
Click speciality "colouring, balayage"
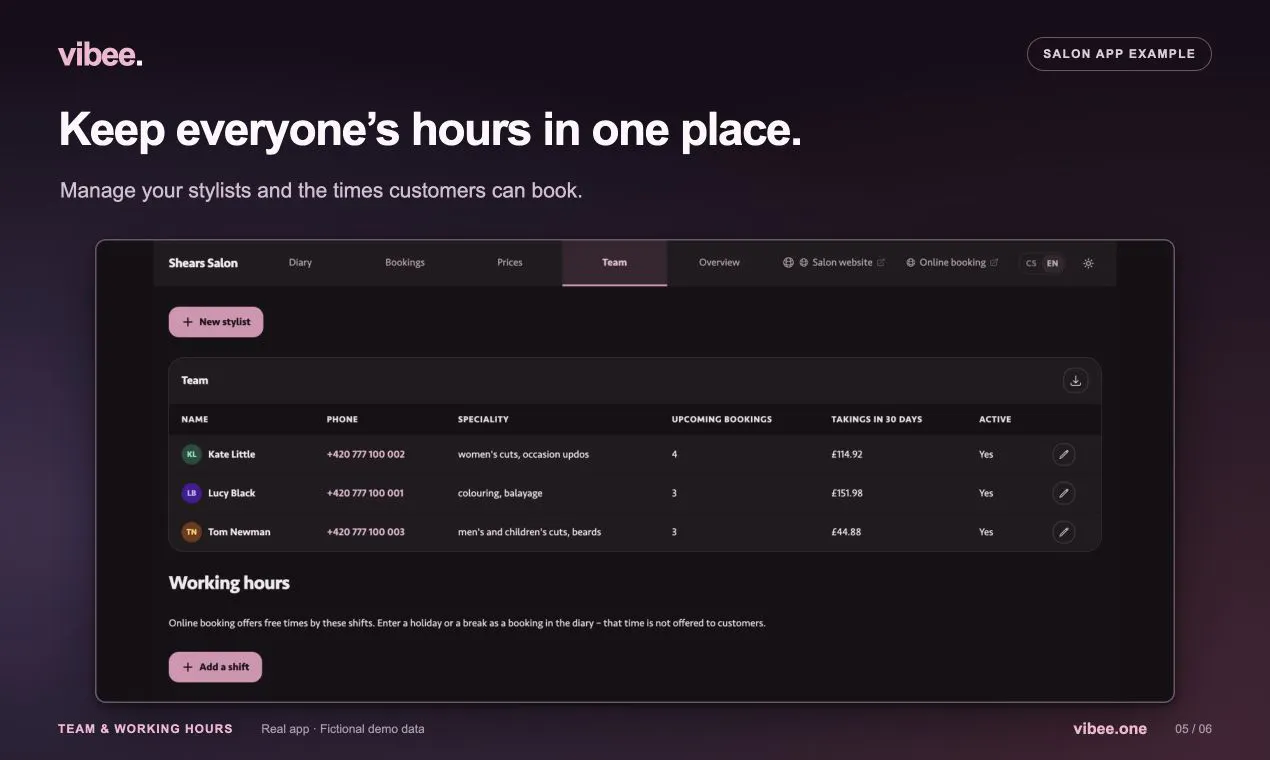coord(500,493)
